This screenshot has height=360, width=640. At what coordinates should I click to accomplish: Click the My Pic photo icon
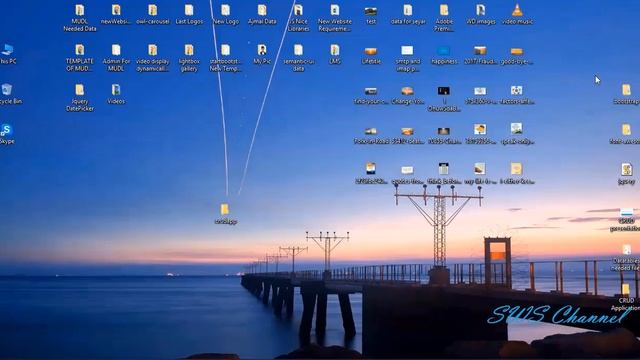click(x=262, y=54)
